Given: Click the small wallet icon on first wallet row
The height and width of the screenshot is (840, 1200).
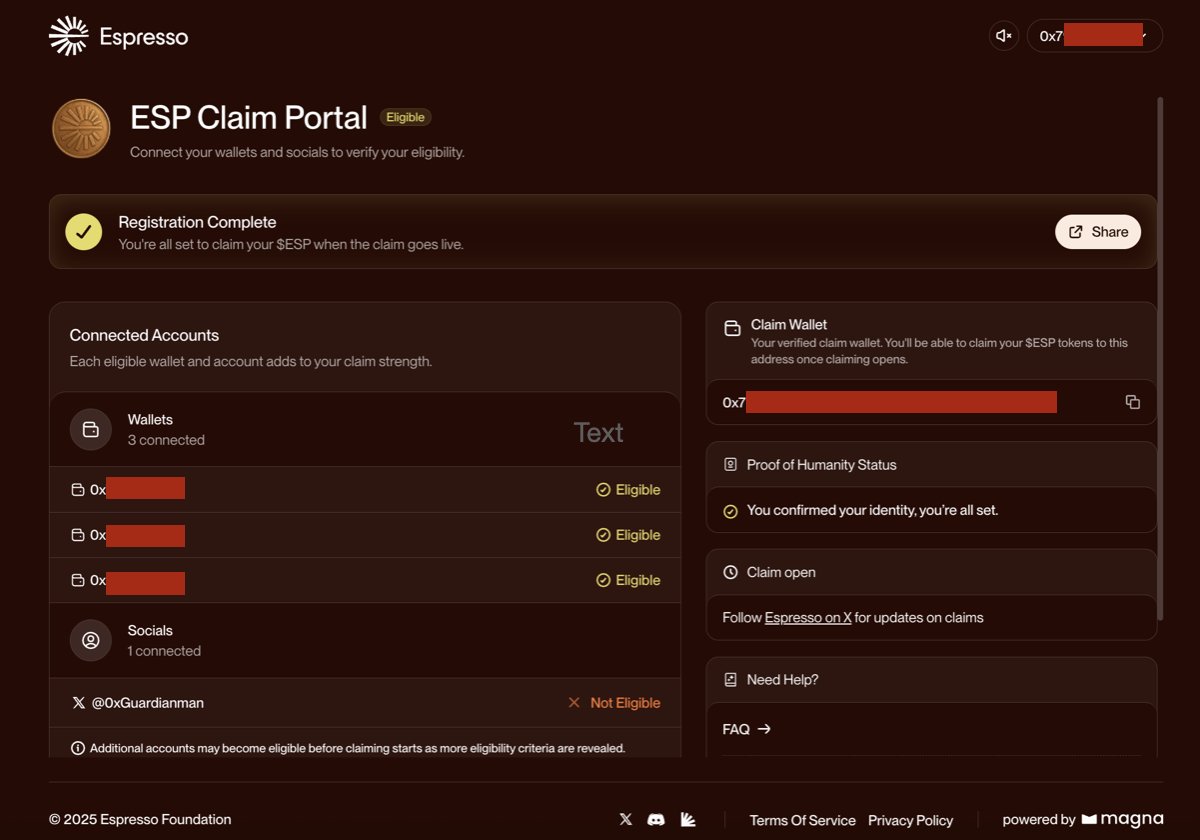Looking at the screenshot, I should pos(78,490).
